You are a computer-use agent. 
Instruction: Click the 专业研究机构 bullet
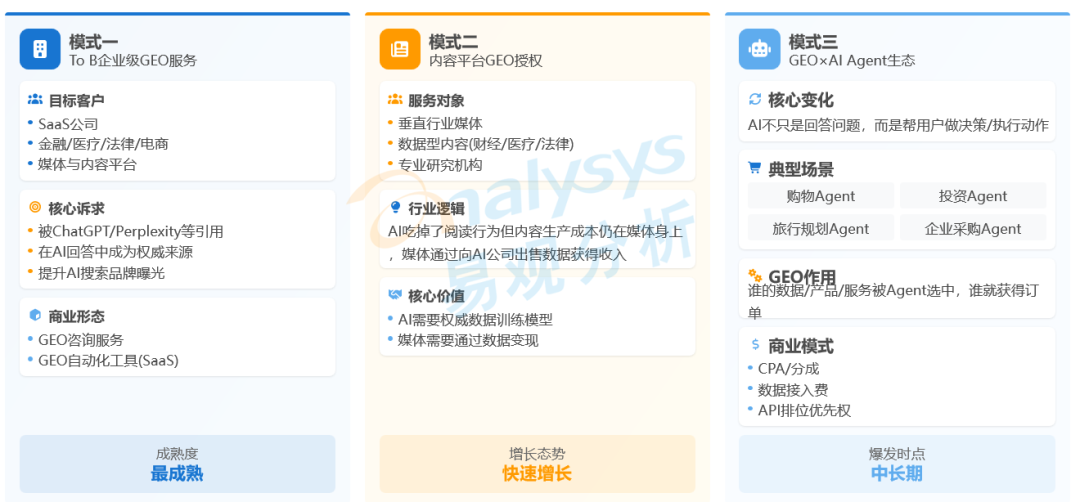coord(440,164)
